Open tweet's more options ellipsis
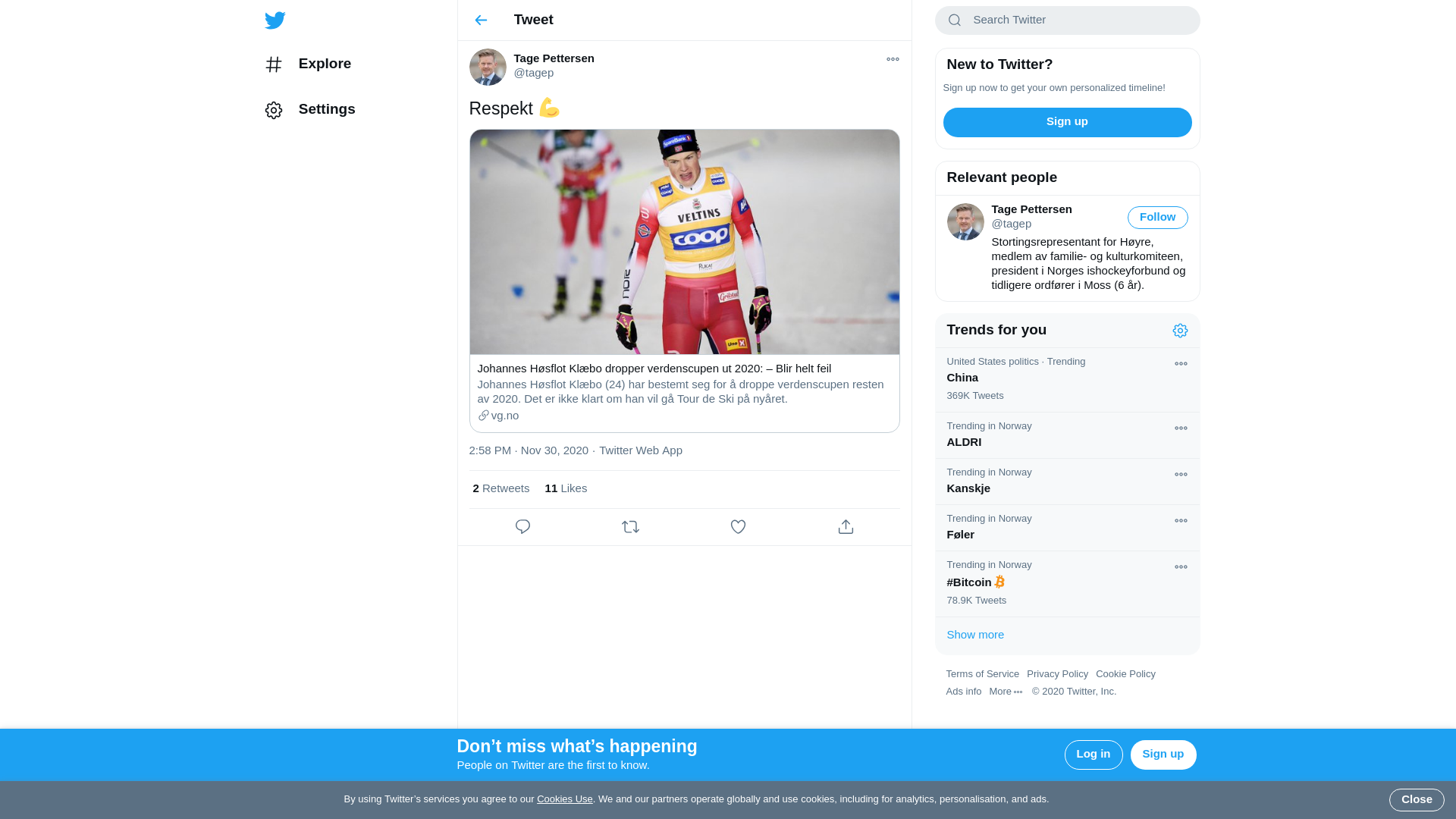The height and width of the screenshot is (819, 1456). pyautogui.click(x=893, y=59)
